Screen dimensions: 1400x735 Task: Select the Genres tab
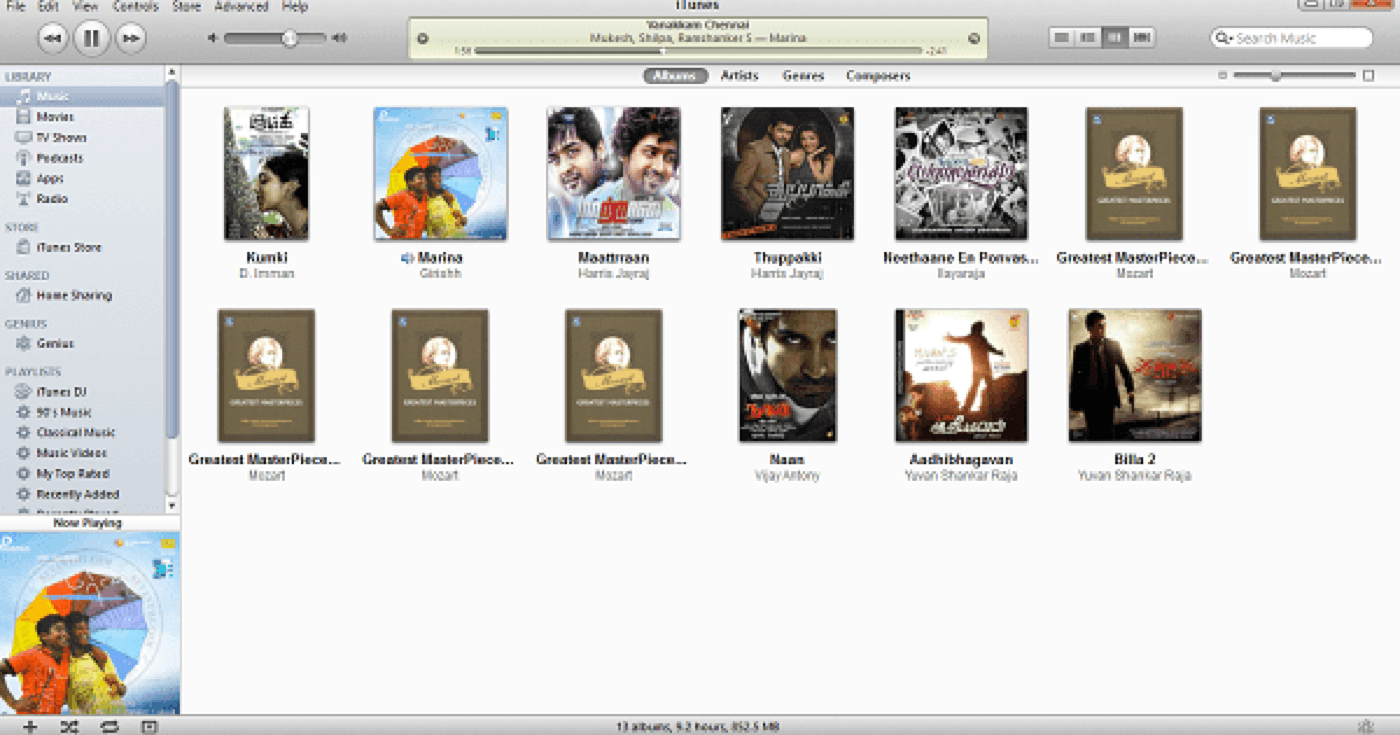pos(803,76)
